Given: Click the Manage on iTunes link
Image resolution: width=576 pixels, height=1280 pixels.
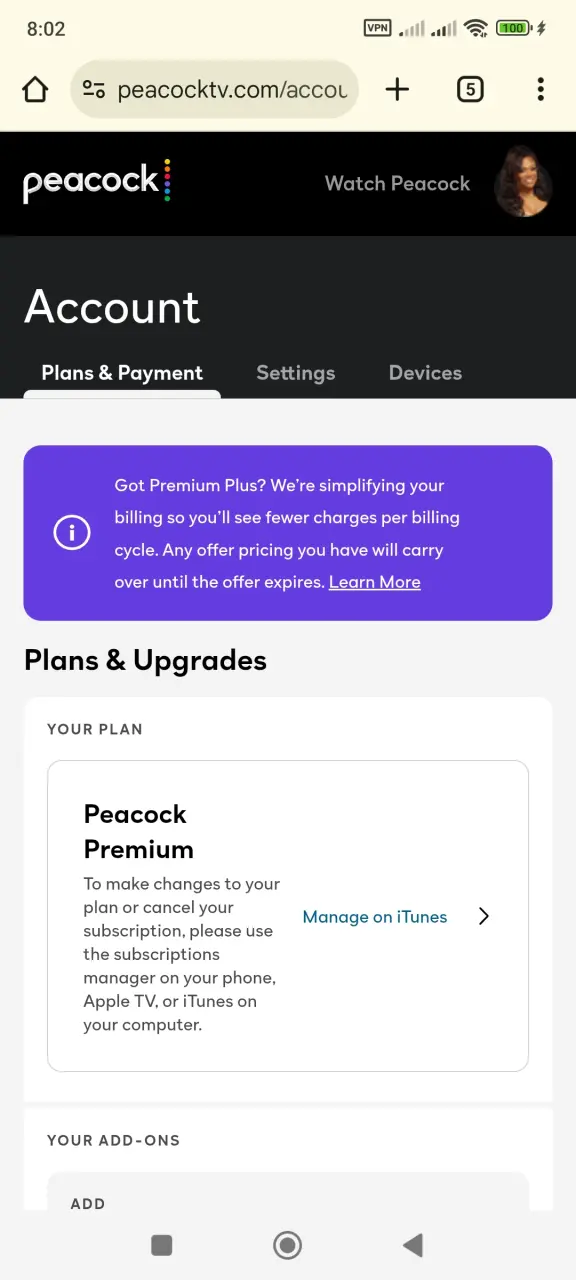Looking at the screenshot, I should [x=375, y=916].
